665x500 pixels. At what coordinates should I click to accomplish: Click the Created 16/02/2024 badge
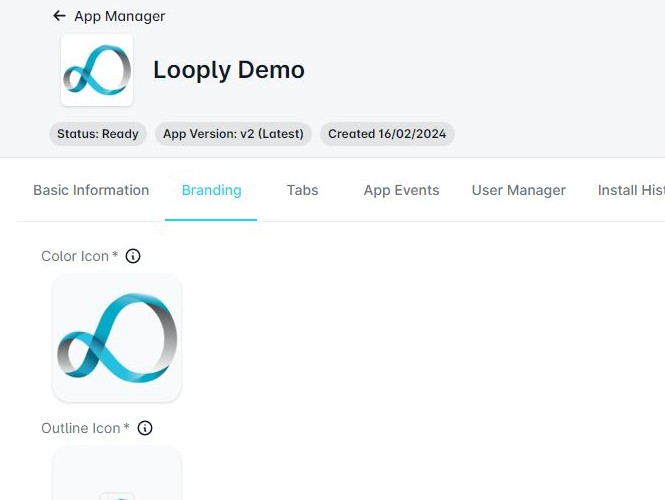coord(387,134)
